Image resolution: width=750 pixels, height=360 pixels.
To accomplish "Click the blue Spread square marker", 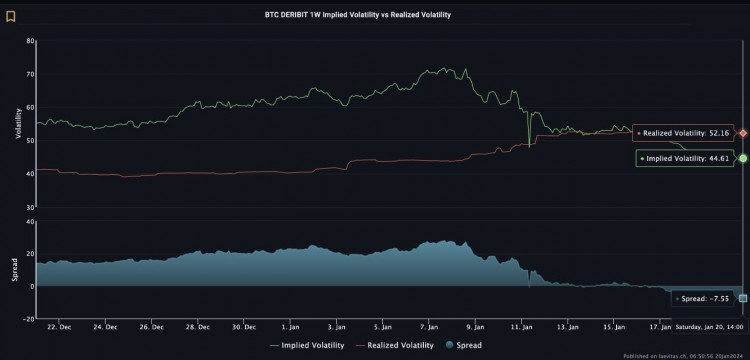I will pyautogui.click(x=743, y=298).
